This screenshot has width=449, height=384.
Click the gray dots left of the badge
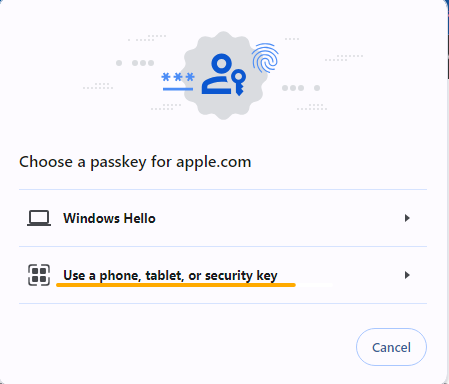pyautogui.click(x=135, y=63)
